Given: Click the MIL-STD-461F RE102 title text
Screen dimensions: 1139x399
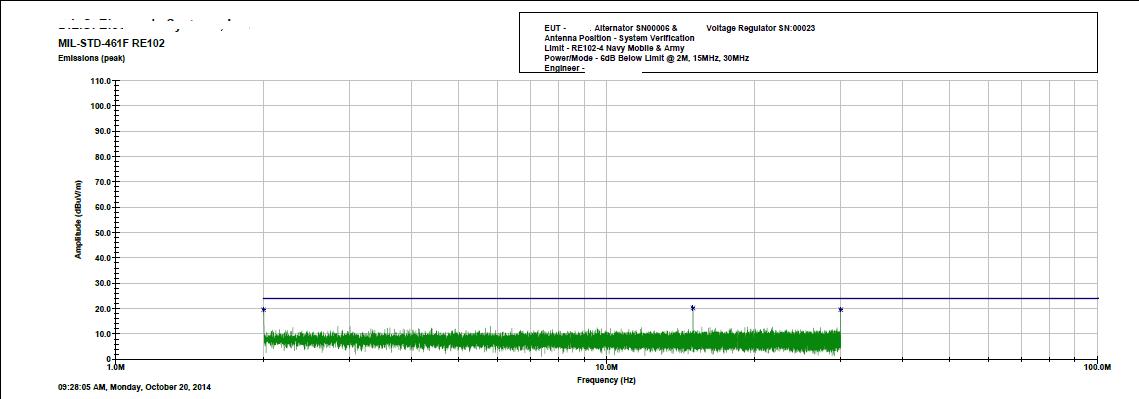Looking at the screenshot, I should [x=111, y=44].
